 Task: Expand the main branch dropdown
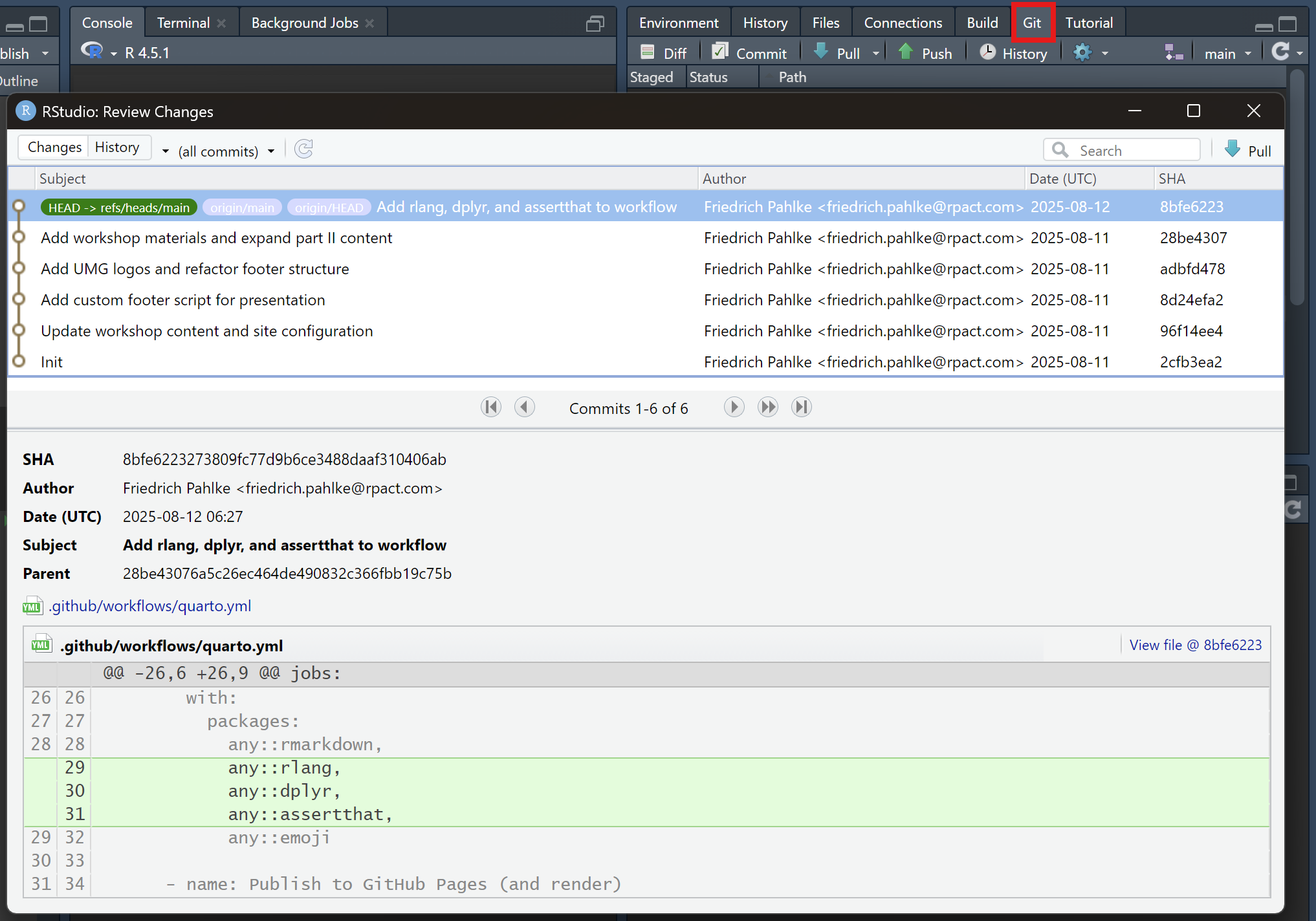[1227, 54]
